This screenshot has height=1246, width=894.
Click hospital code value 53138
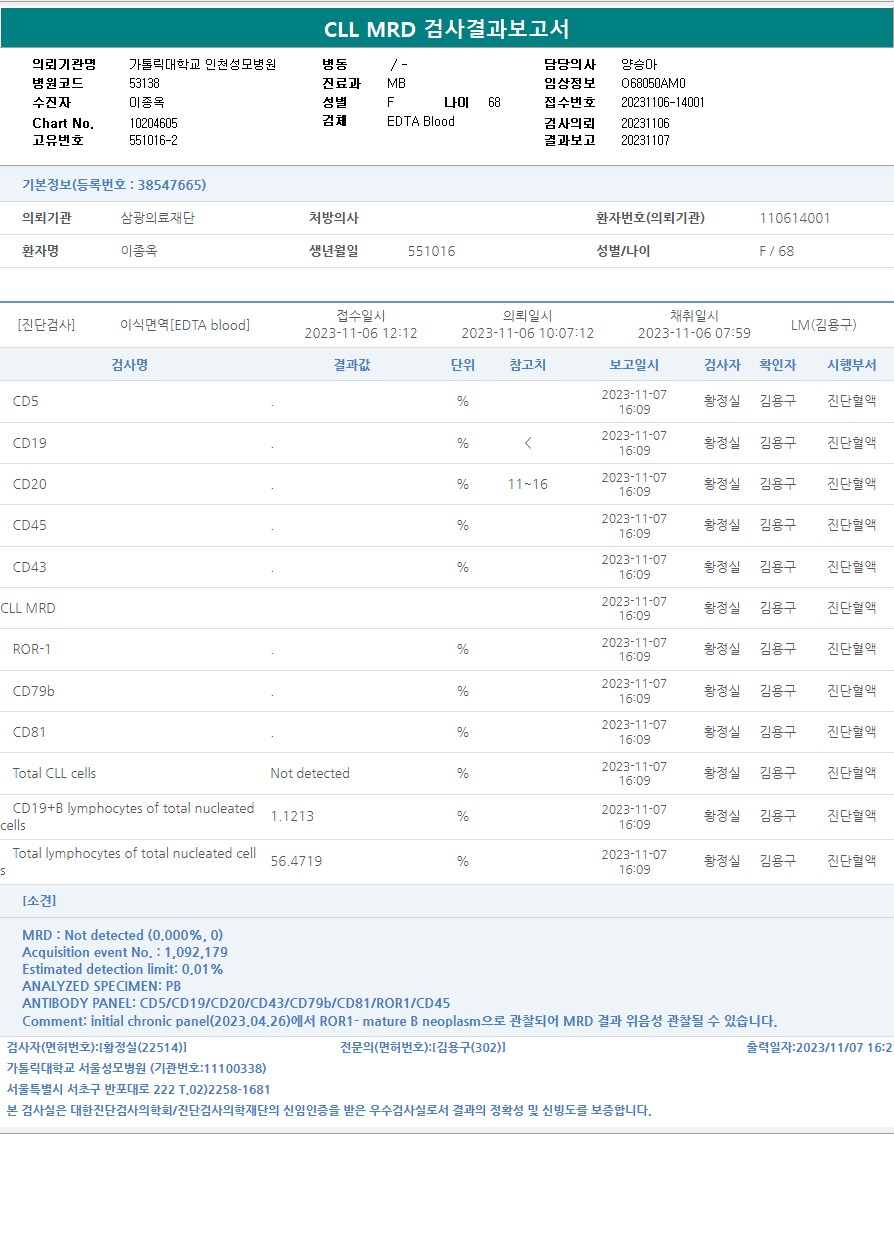(144, 83)
